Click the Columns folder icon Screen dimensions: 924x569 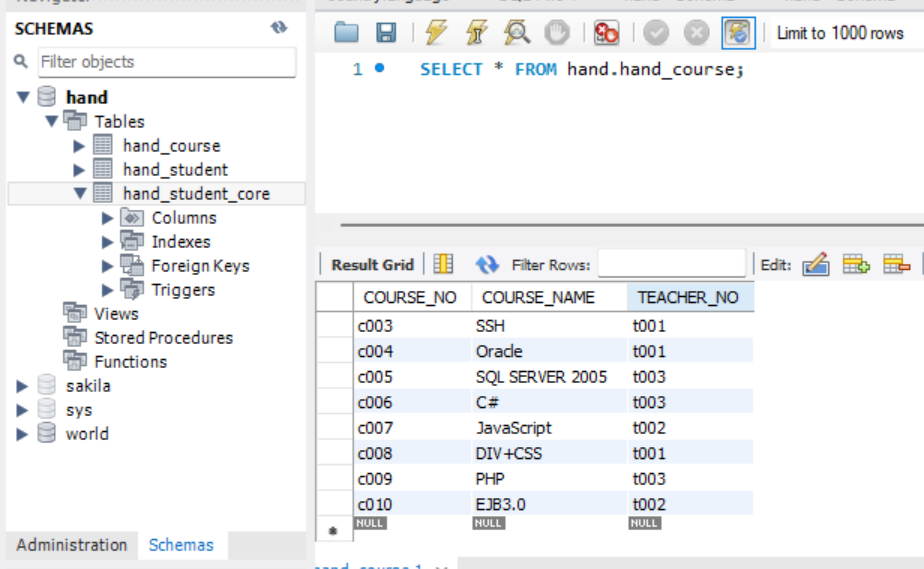132,218
